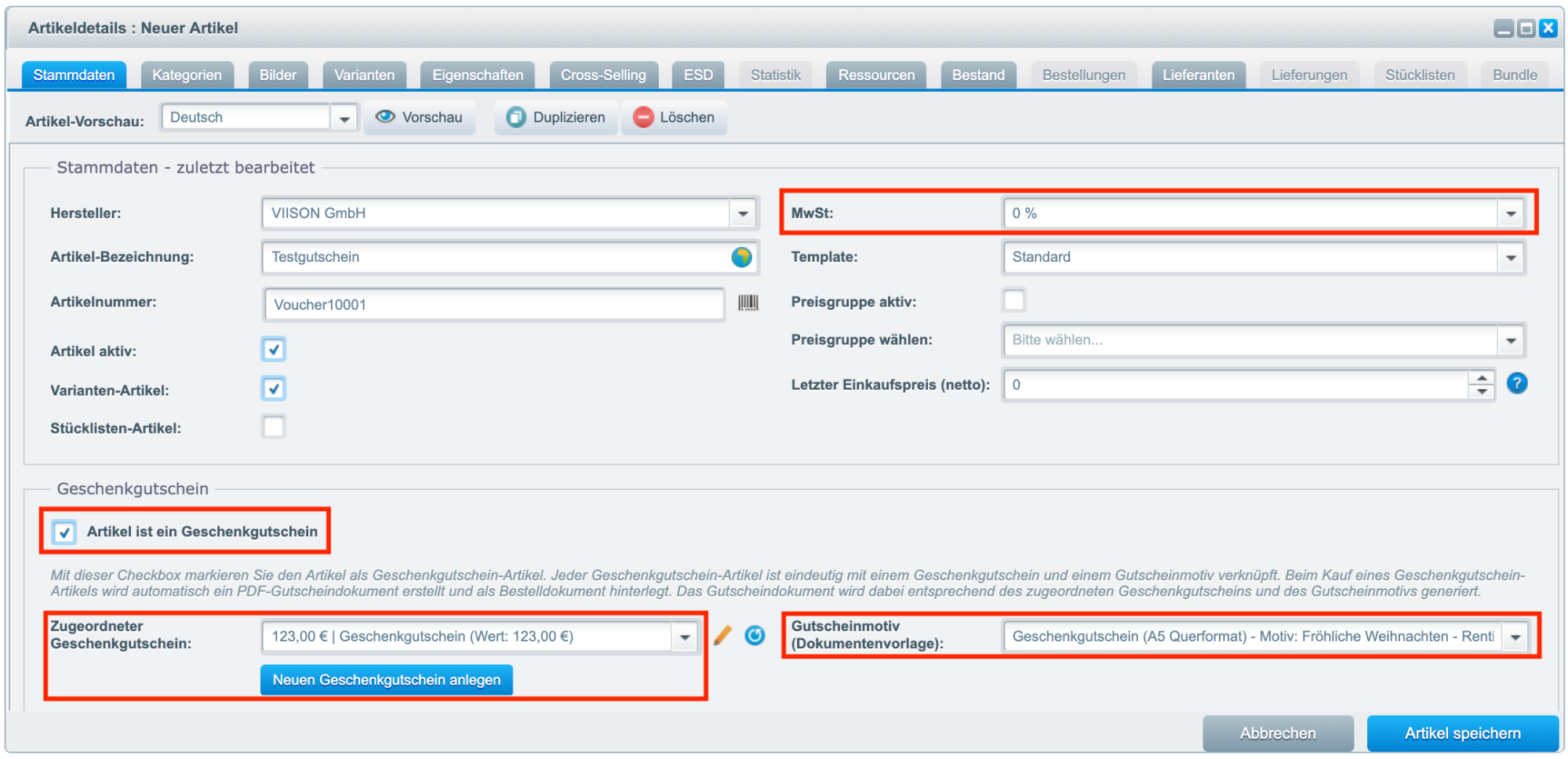Save with Artikel speichern button

[x=1462, y=733]
